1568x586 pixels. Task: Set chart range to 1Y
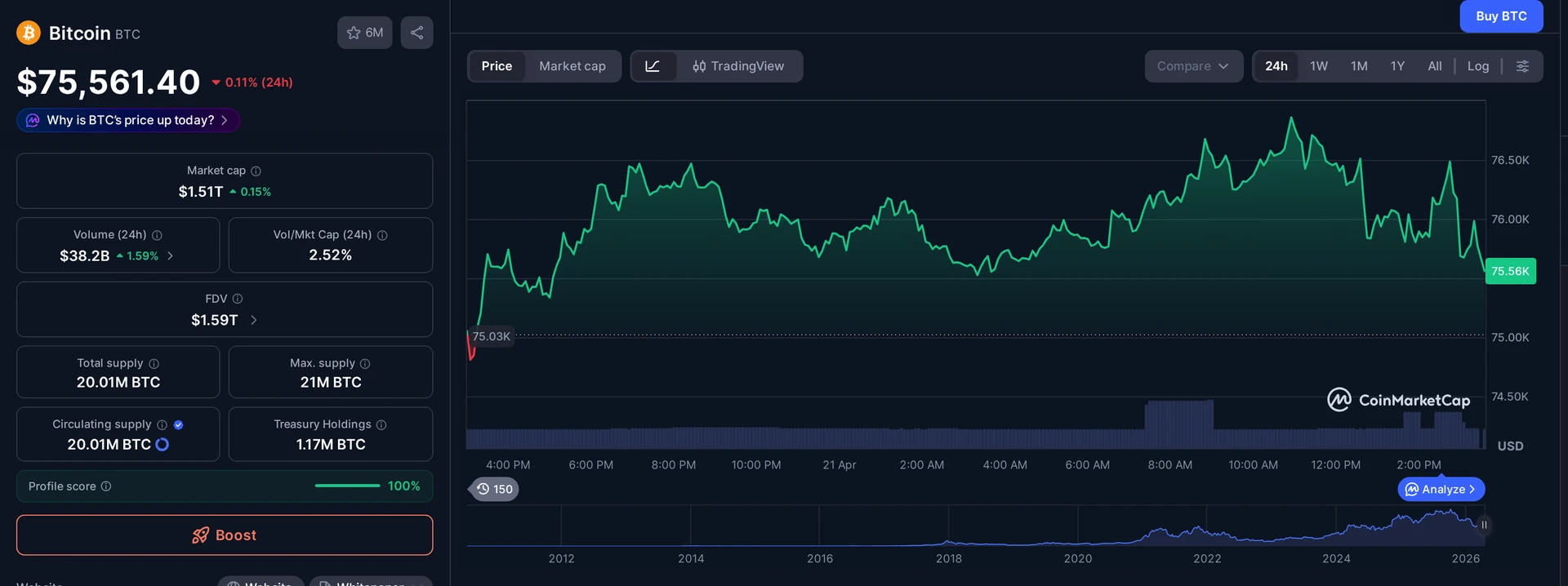(x=1397, y=66)
